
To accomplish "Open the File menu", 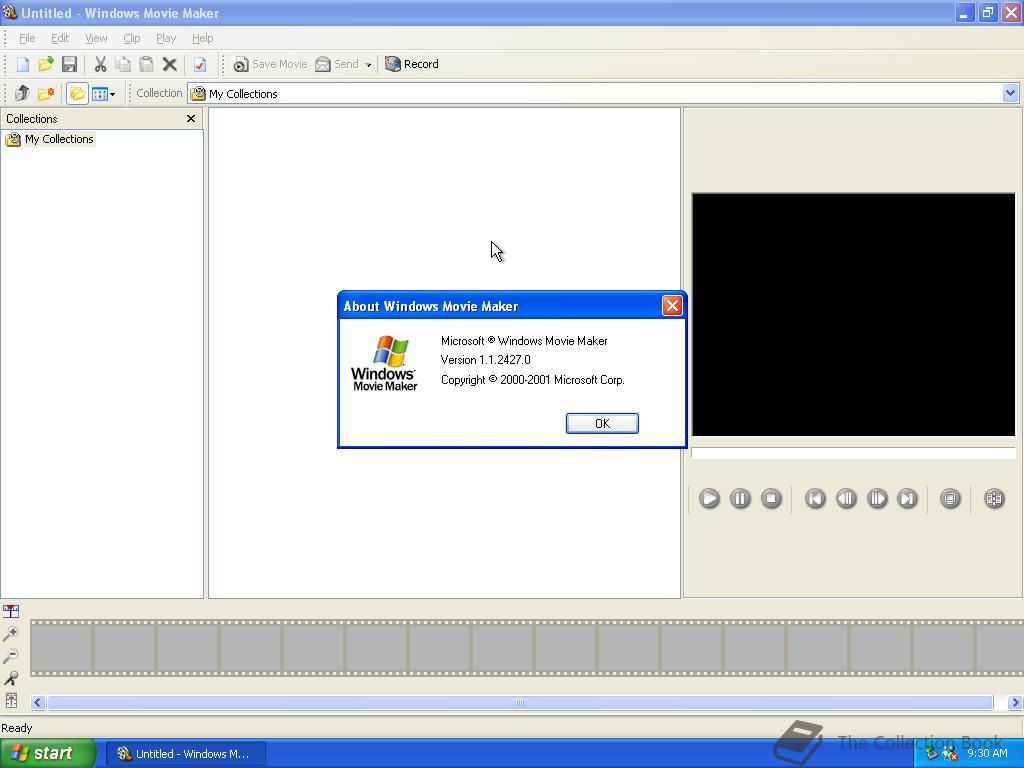I will pos(27,38).
